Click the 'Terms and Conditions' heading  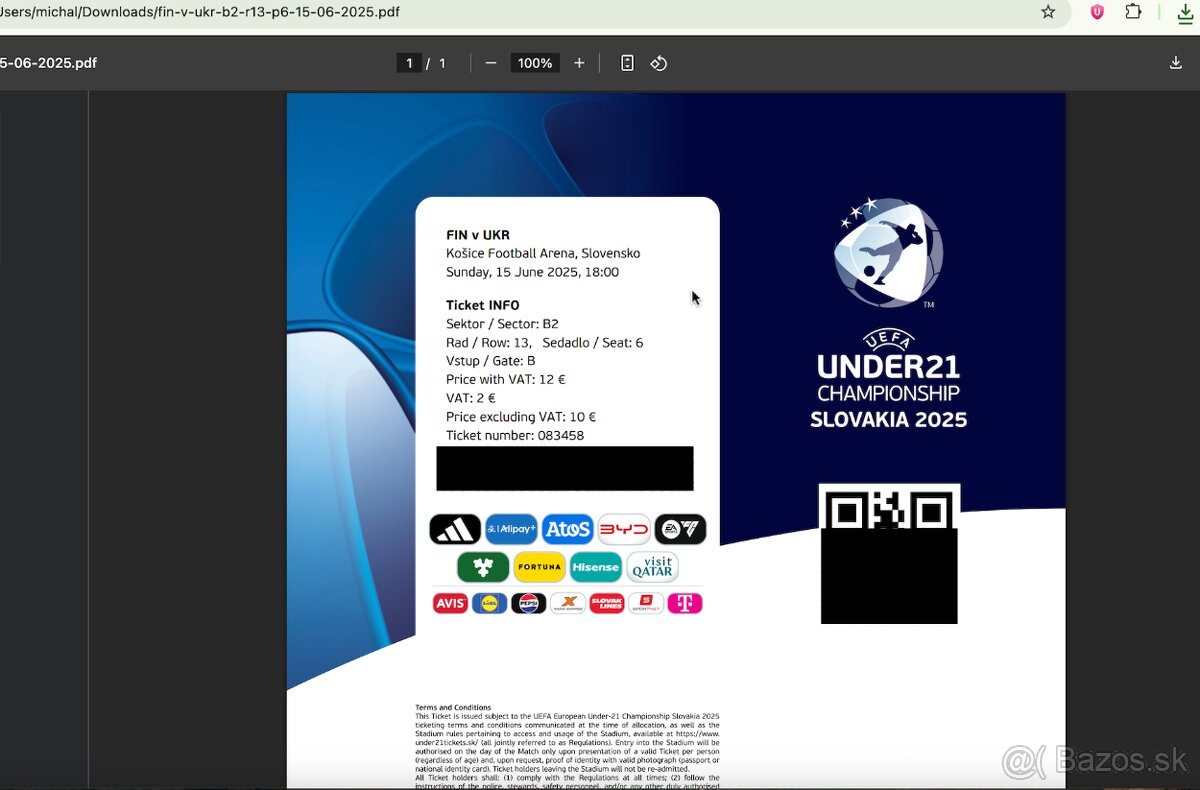(453, 707)
